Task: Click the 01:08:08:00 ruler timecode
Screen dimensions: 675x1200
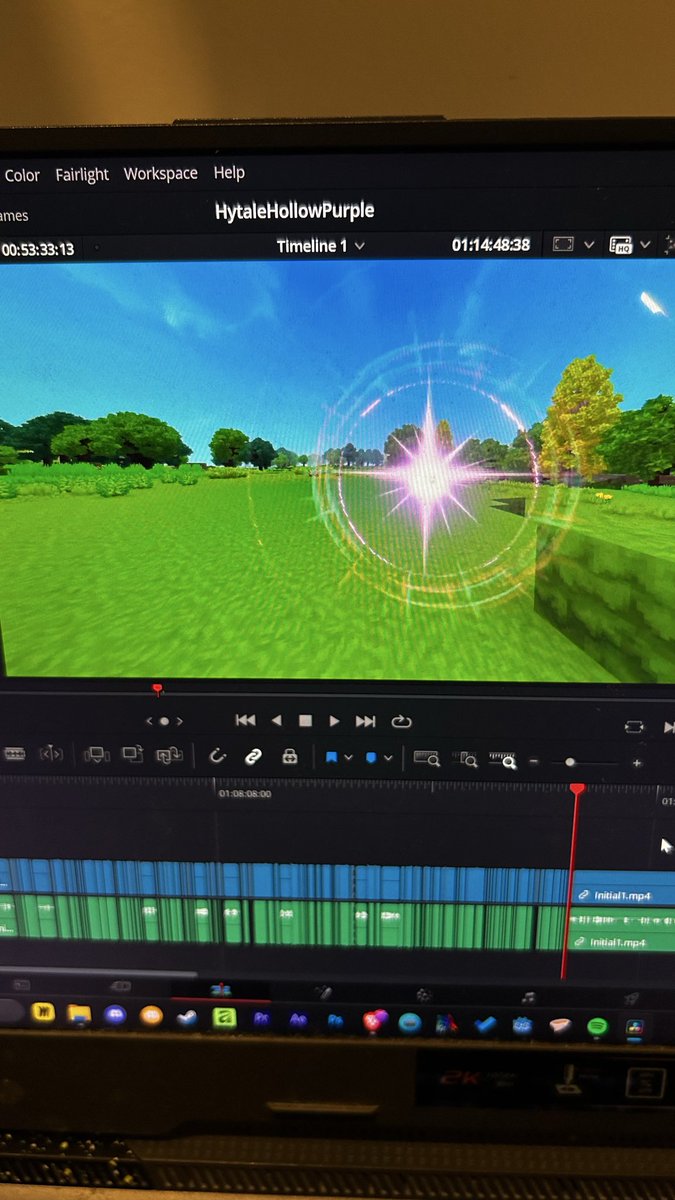Action: point(245,793)
